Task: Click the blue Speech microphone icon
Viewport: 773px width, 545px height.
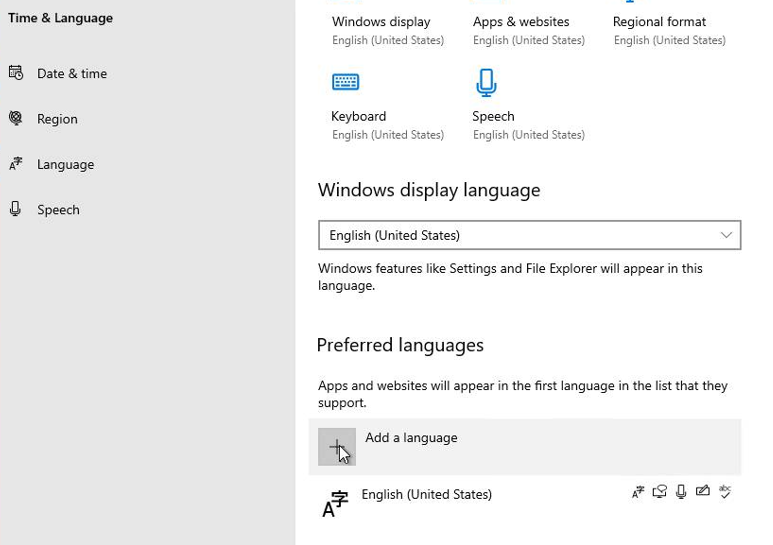Action: [486, 82]
